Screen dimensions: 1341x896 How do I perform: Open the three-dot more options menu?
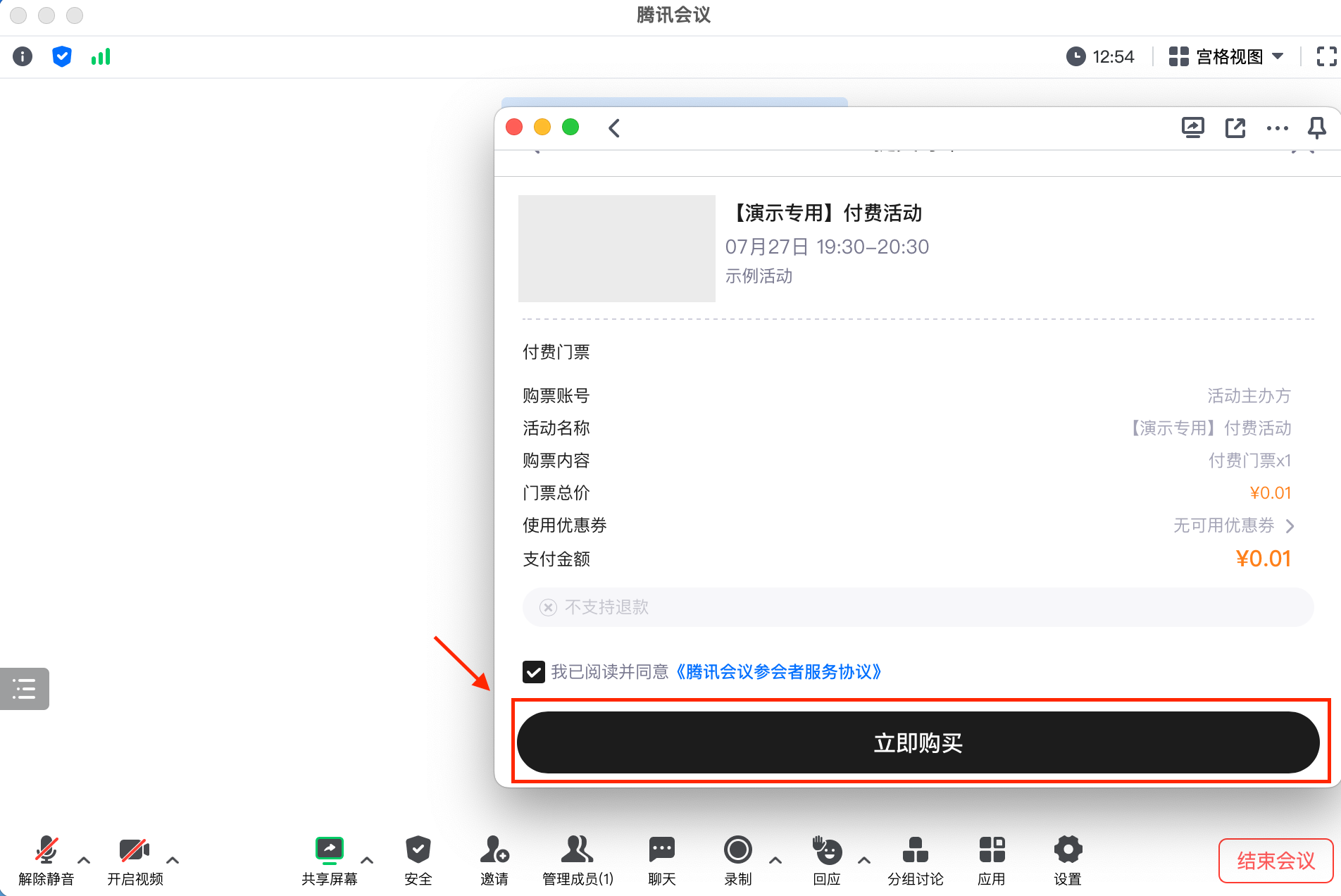point(1277,128)
